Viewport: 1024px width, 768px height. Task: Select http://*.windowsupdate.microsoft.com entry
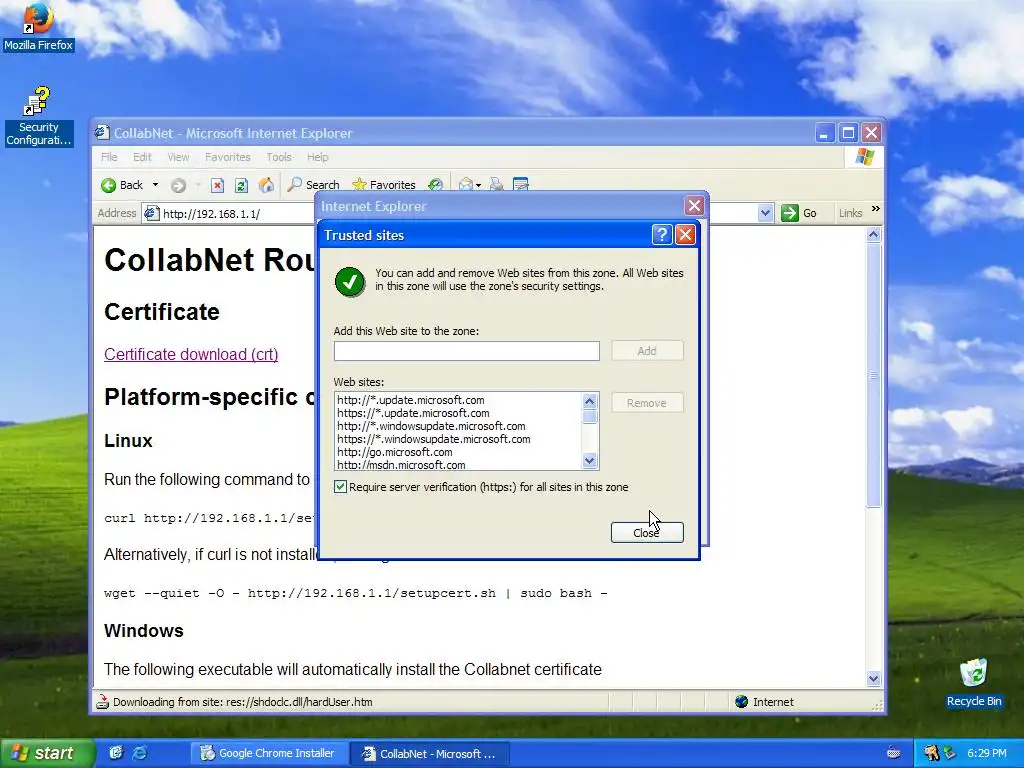pyautogui.click(x=431, y=426)
